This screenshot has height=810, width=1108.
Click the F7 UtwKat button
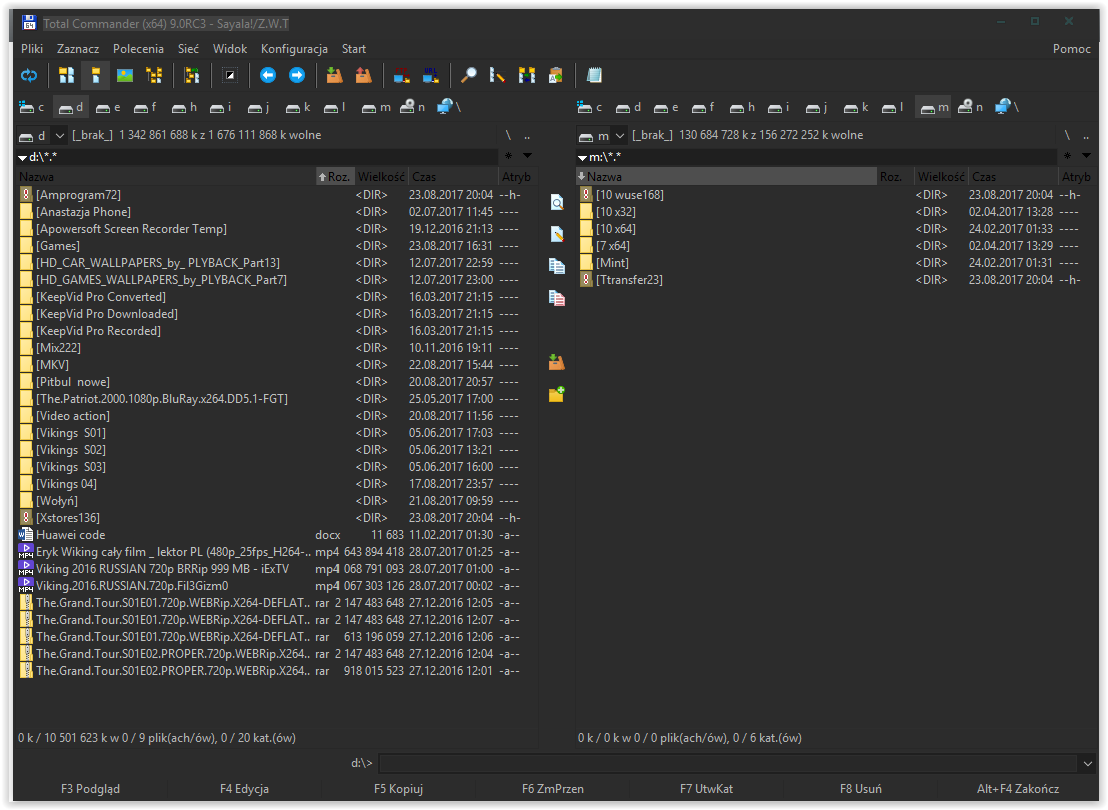[707, 789]
